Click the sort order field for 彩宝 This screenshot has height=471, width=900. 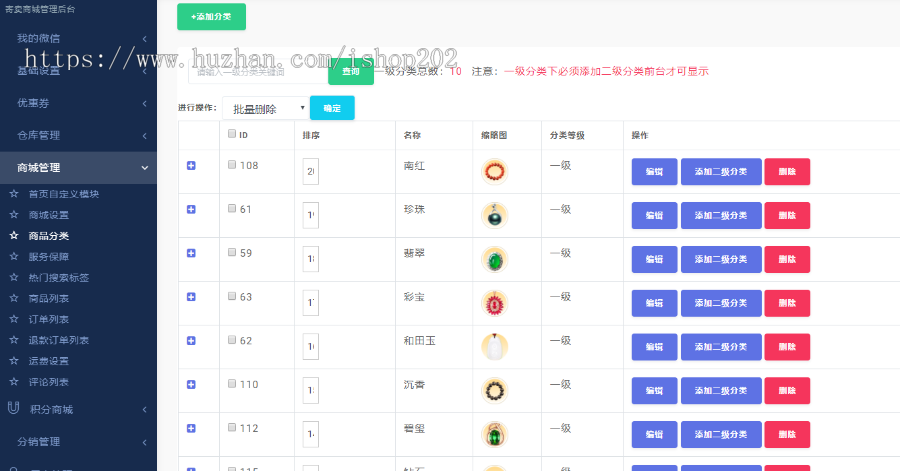point(310,303)
